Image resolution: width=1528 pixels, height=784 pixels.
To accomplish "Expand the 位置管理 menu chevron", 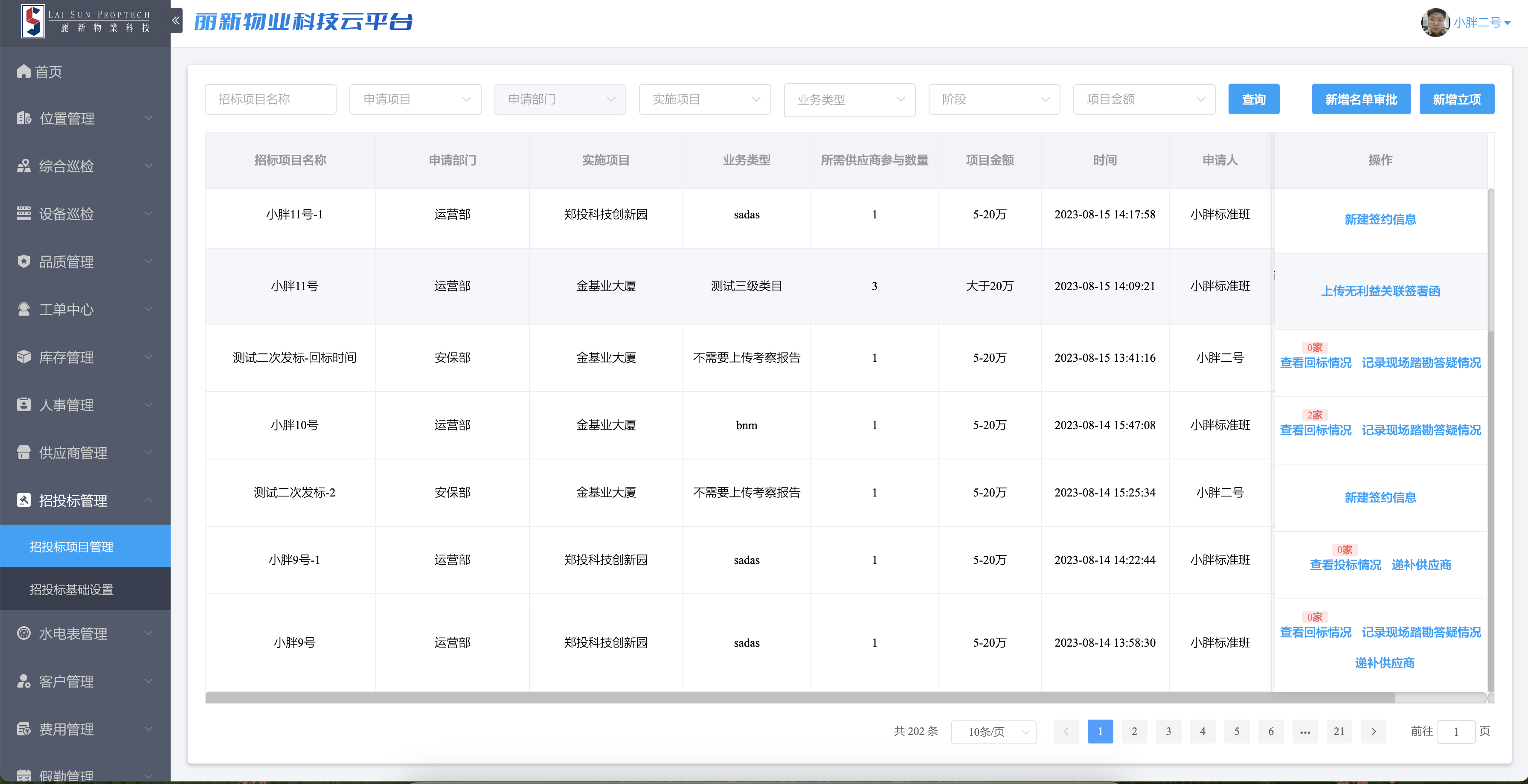I will pyautogui.click(x=148, y=118).
